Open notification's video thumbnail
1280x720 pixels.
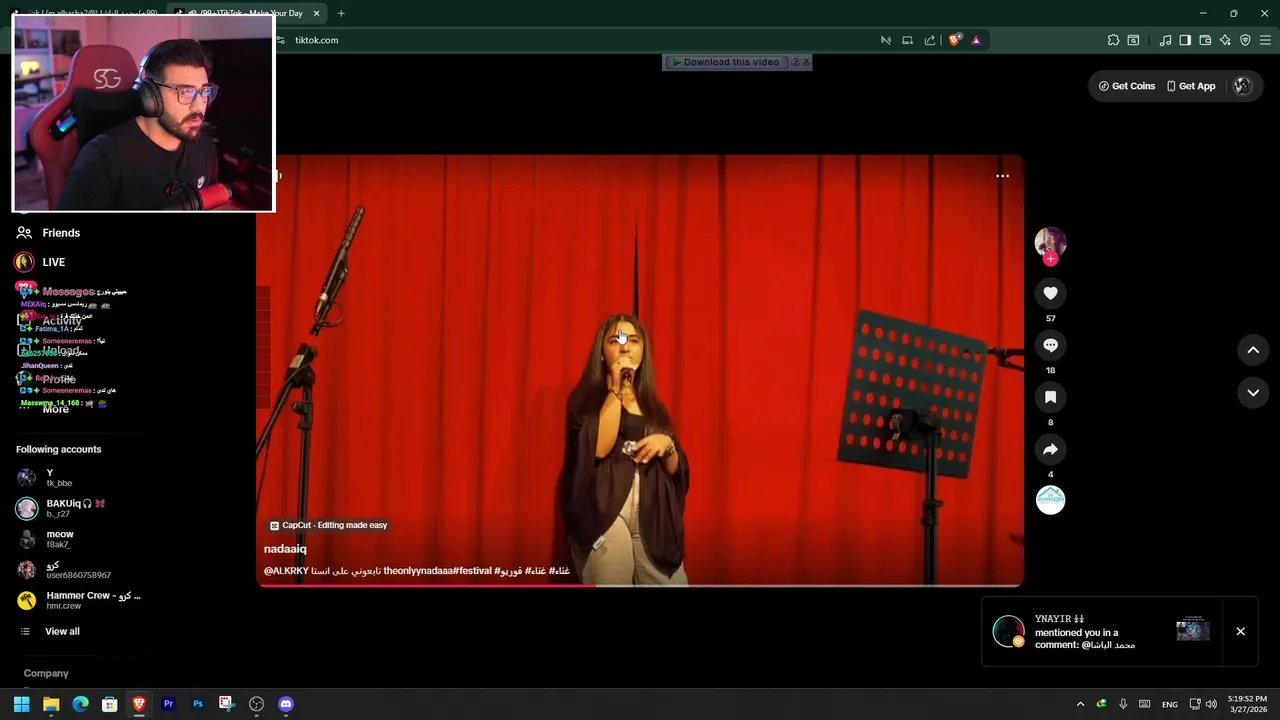1192,628
